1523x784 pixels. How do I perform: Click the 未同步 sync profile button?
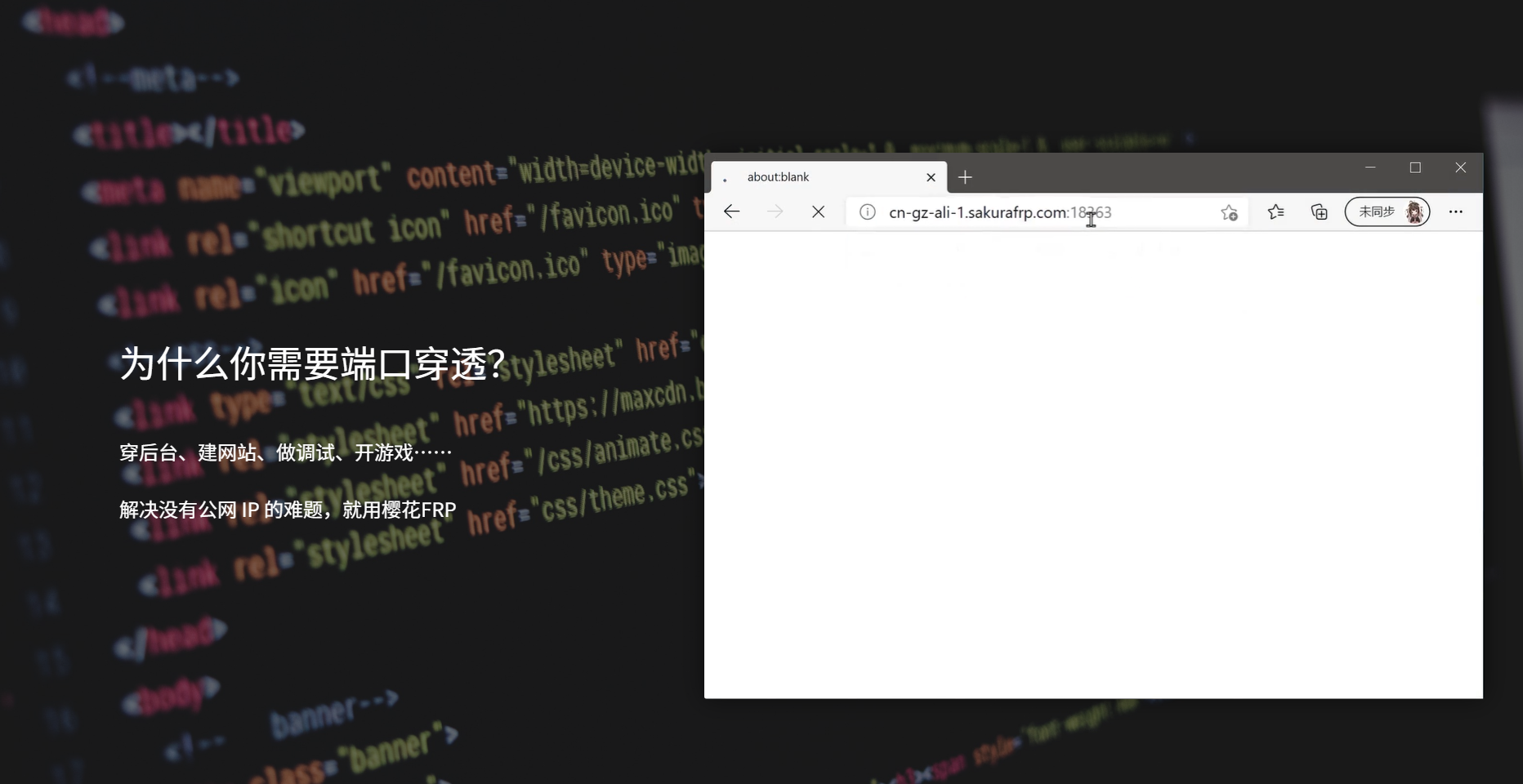(1377, 212)
